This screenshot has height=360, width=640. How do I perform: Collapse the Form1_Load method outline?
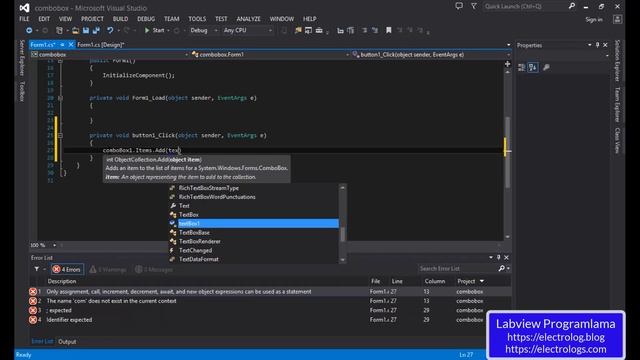tap(60, 98)
